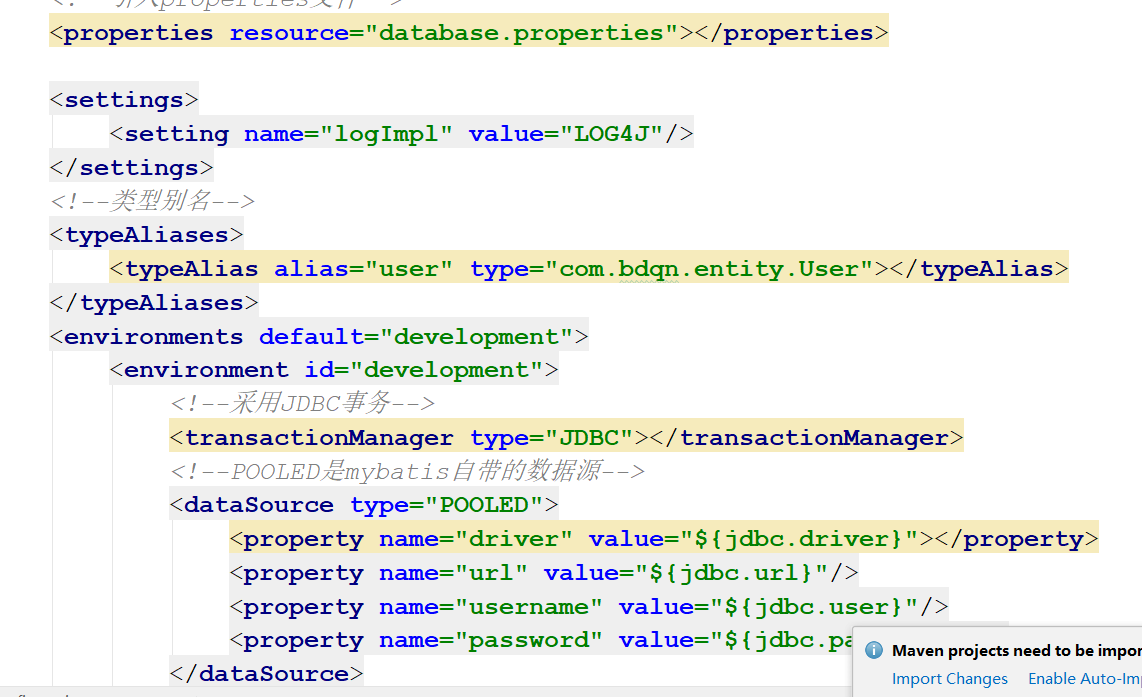Click the property name="password" line
The image size is (1142, 697).
(x=541, y=640)
